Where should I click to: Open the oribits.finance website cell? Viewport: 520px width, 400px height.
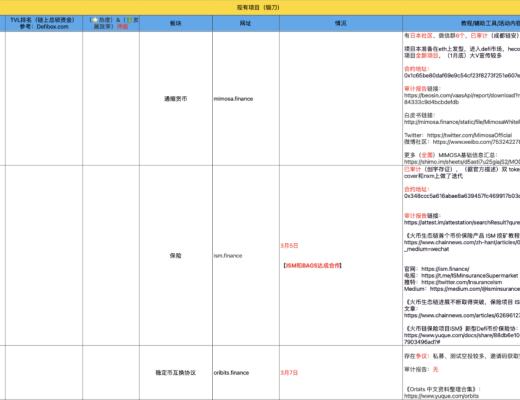point(246,373)
